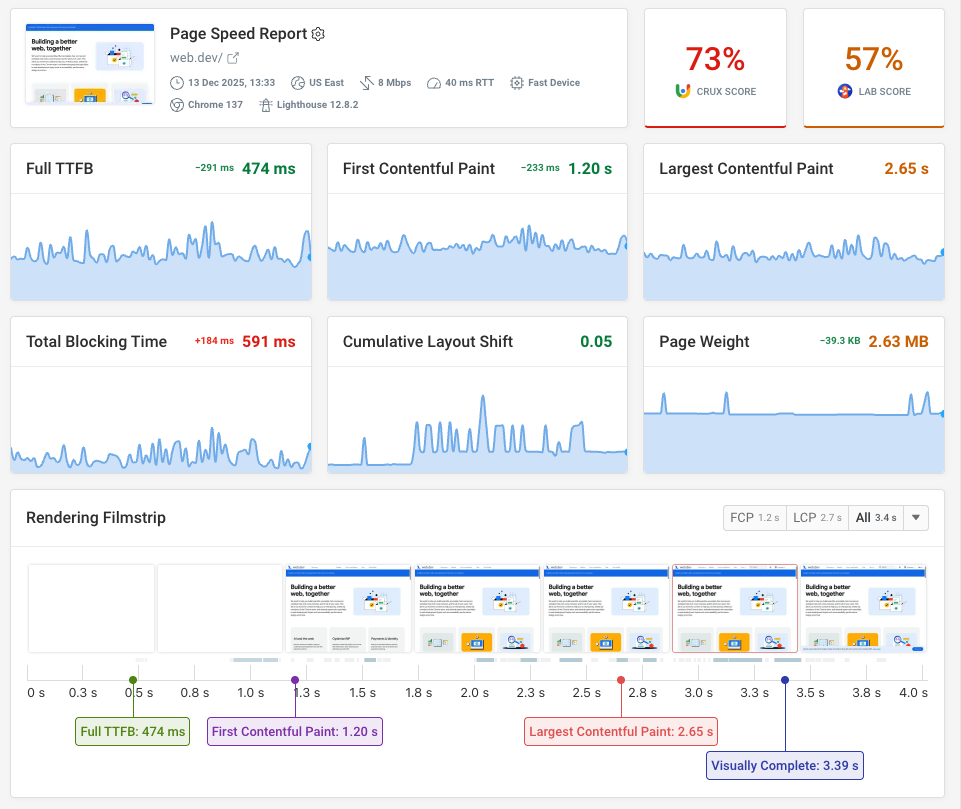The width and height of the screenshot is (961, 809).
Task: Open the Page Speed Report settings gear
Action: [317, 33]
